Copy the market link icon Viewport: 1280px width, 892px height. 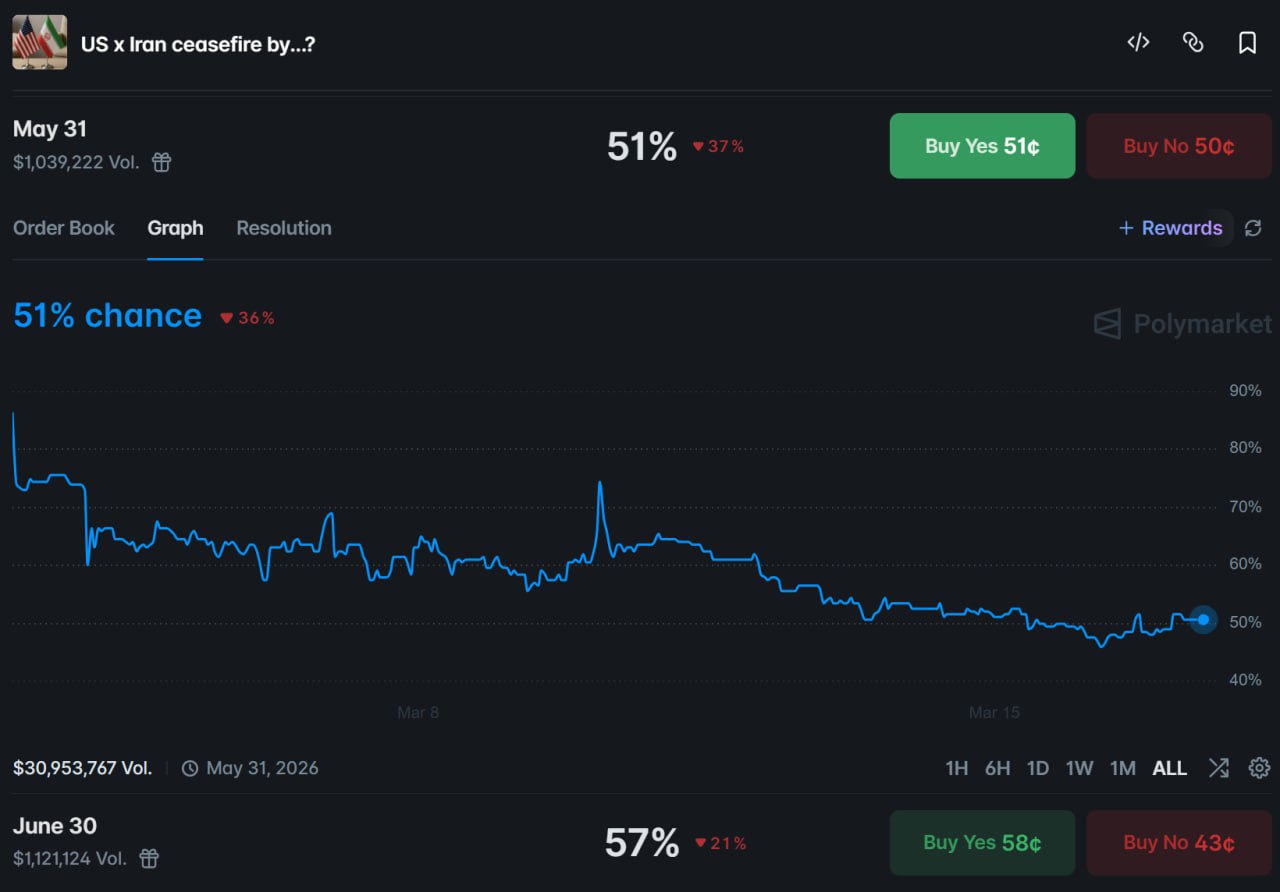[x=1193, y=42]
